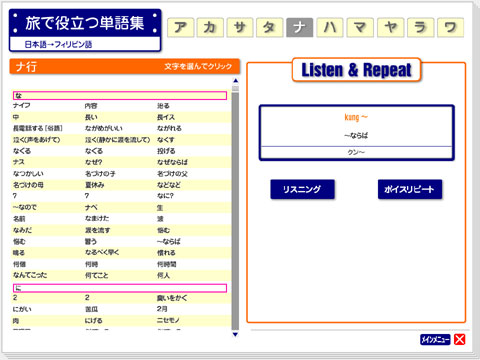The image size is (480, 360).
Task: Select the entry なに?
Action: [165, 196]
